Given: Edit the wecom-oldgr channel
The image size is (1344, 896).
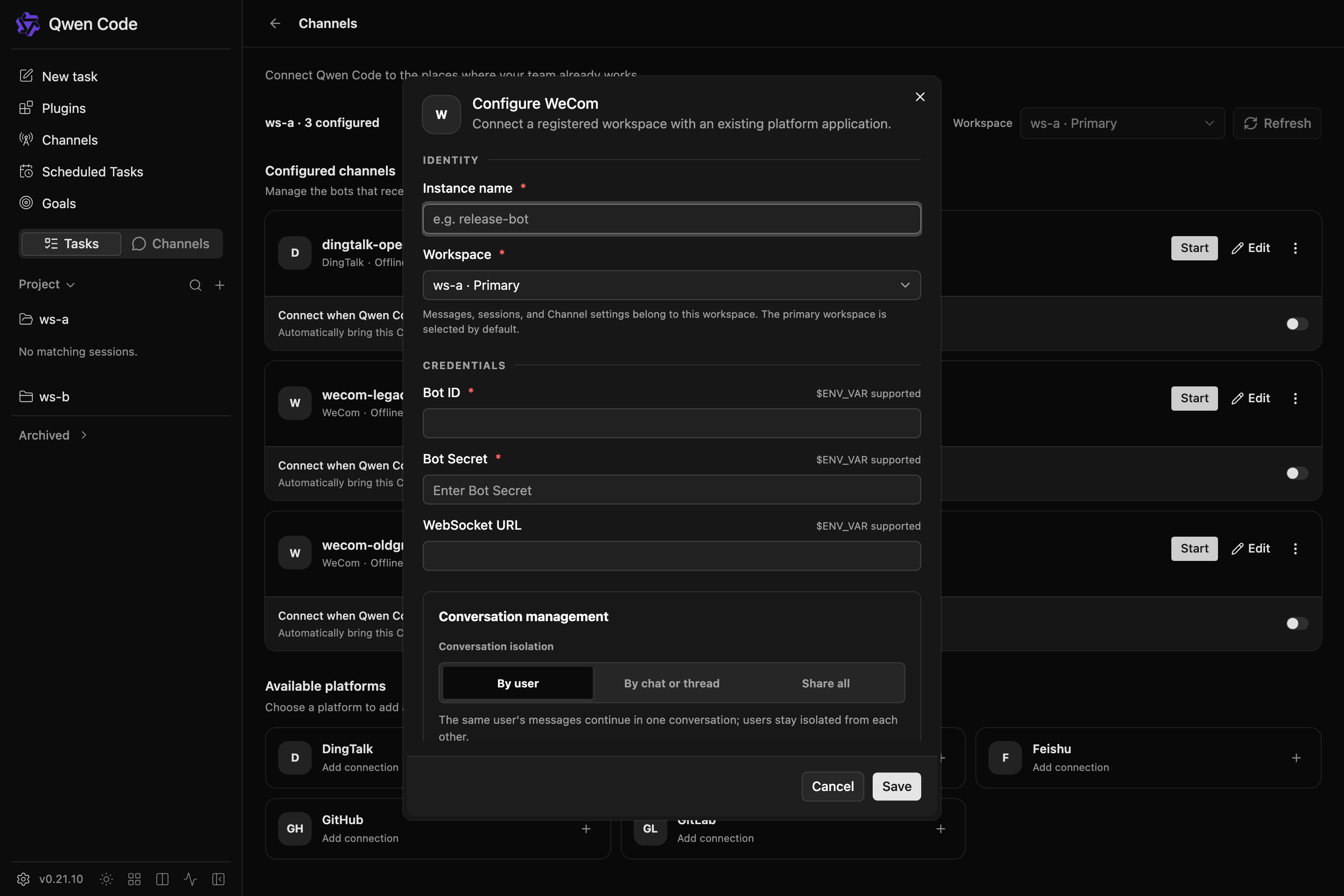Looking at the screenshot, I should pyautogui.click(x=1250, y=549).
